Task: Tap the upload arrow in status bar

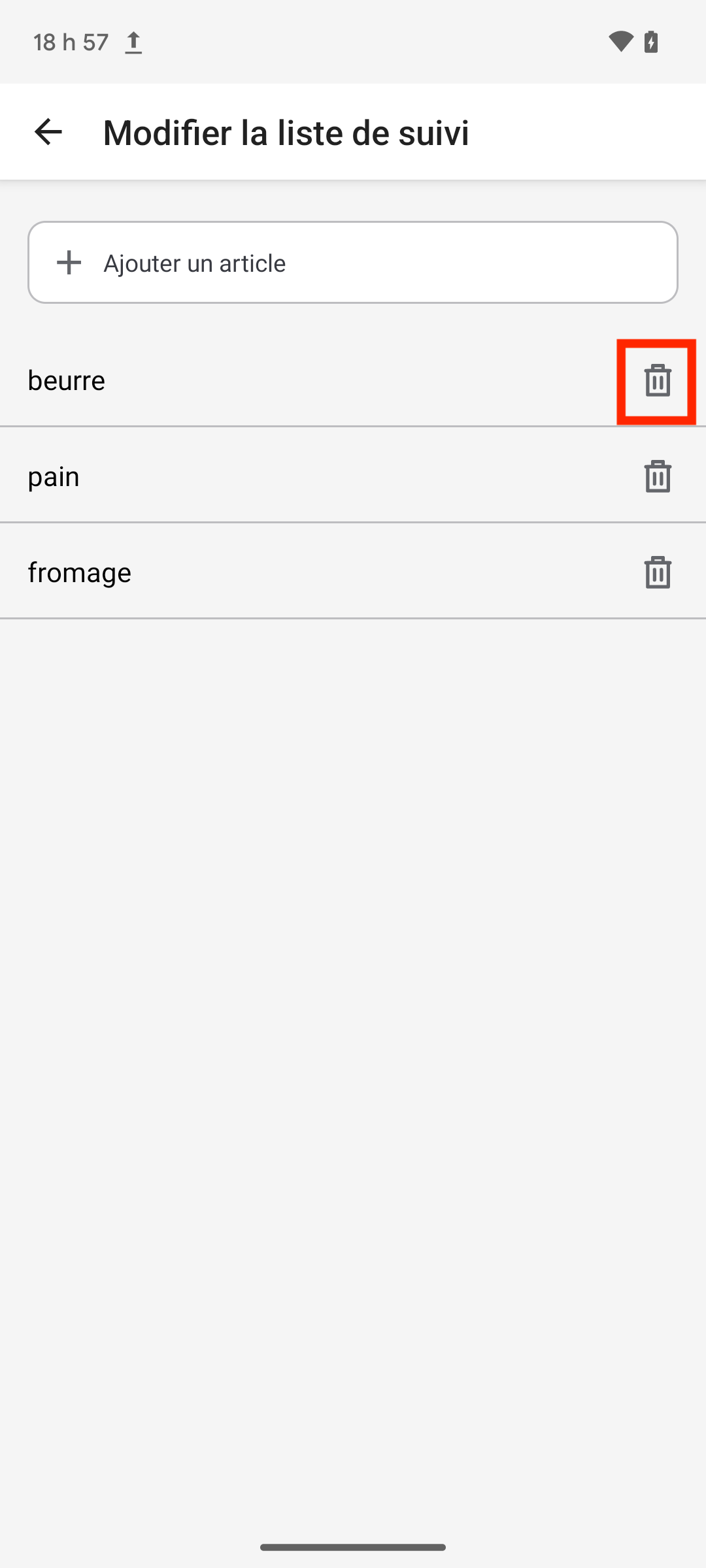Action: point(133,42)
